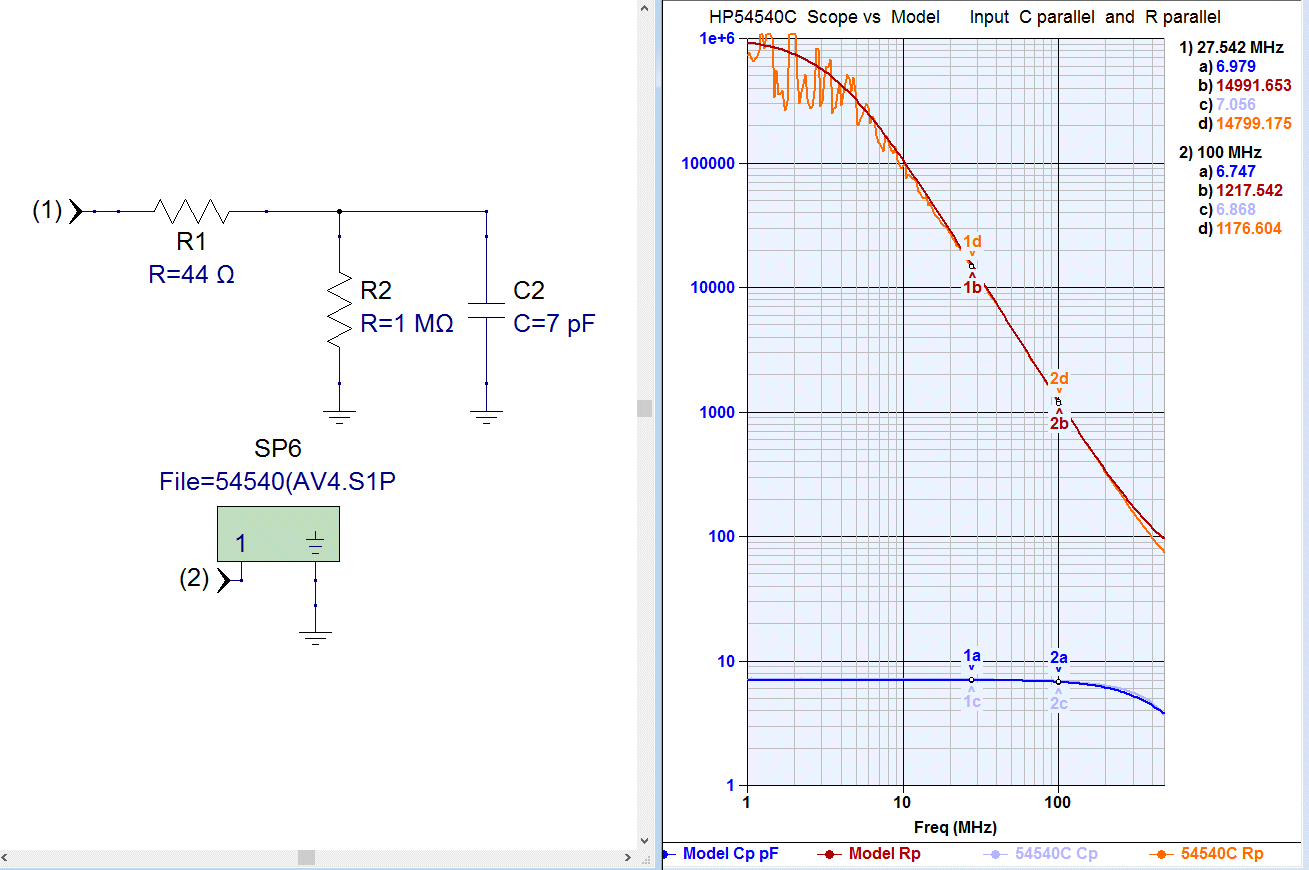The height and width of the screenshot is (870, 1309).
Task: Toggle Model Rp trace in legend
Action: click(x=870, y=854)
